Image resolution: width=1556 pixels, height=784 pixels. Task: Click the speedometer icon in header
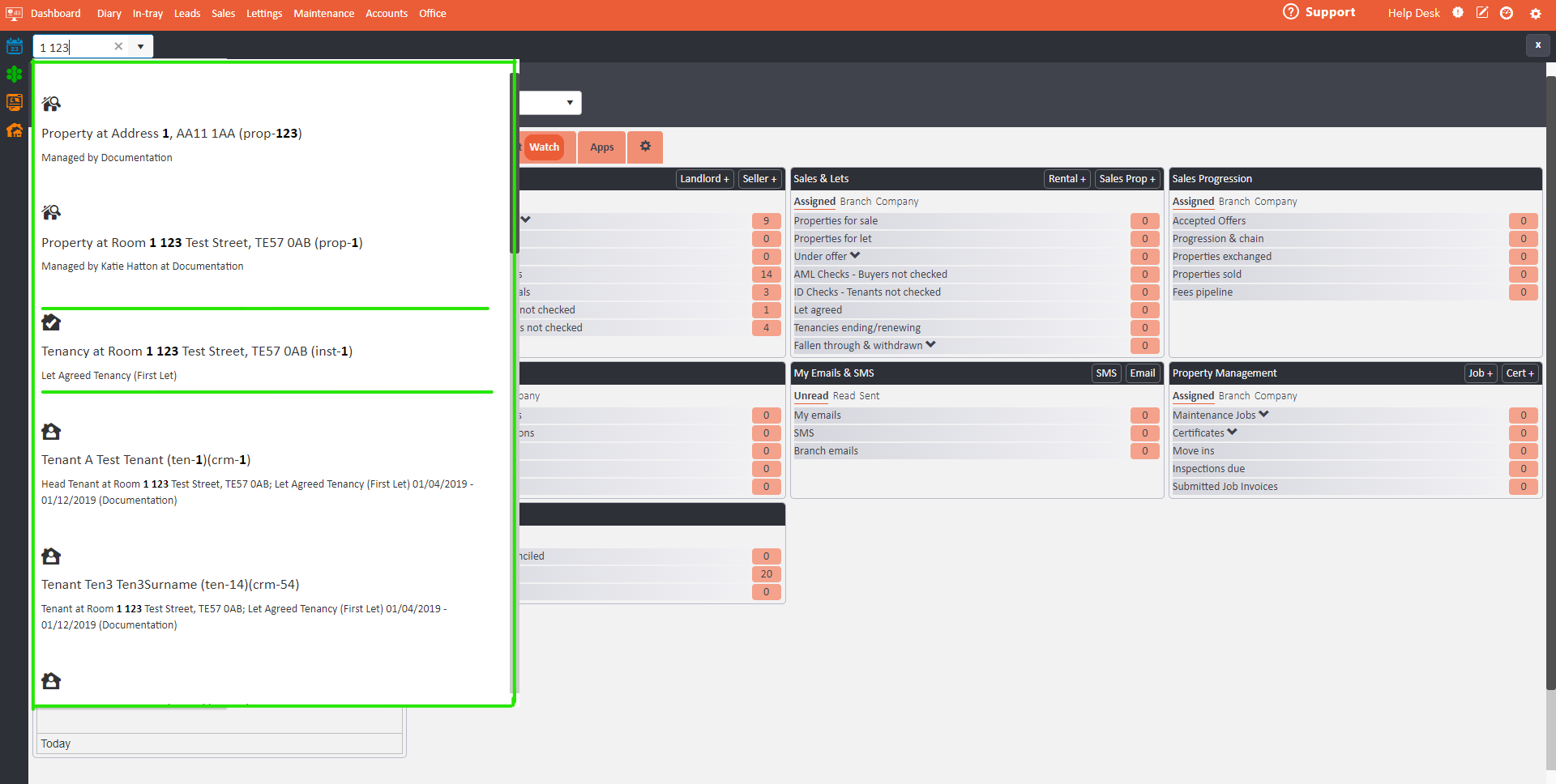click(1507, 13)
